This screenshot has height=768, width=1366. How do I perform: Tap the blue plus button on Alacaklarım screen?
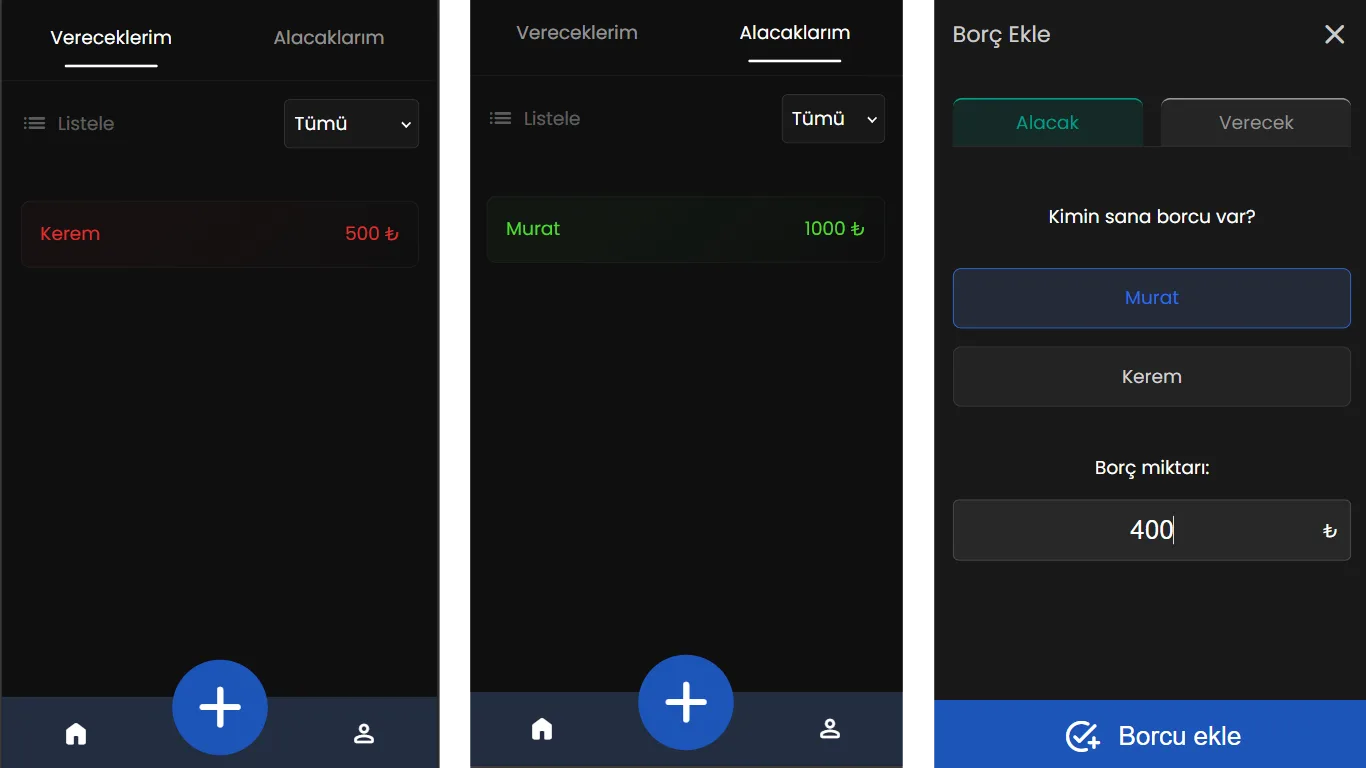click(x=686, y=702)
